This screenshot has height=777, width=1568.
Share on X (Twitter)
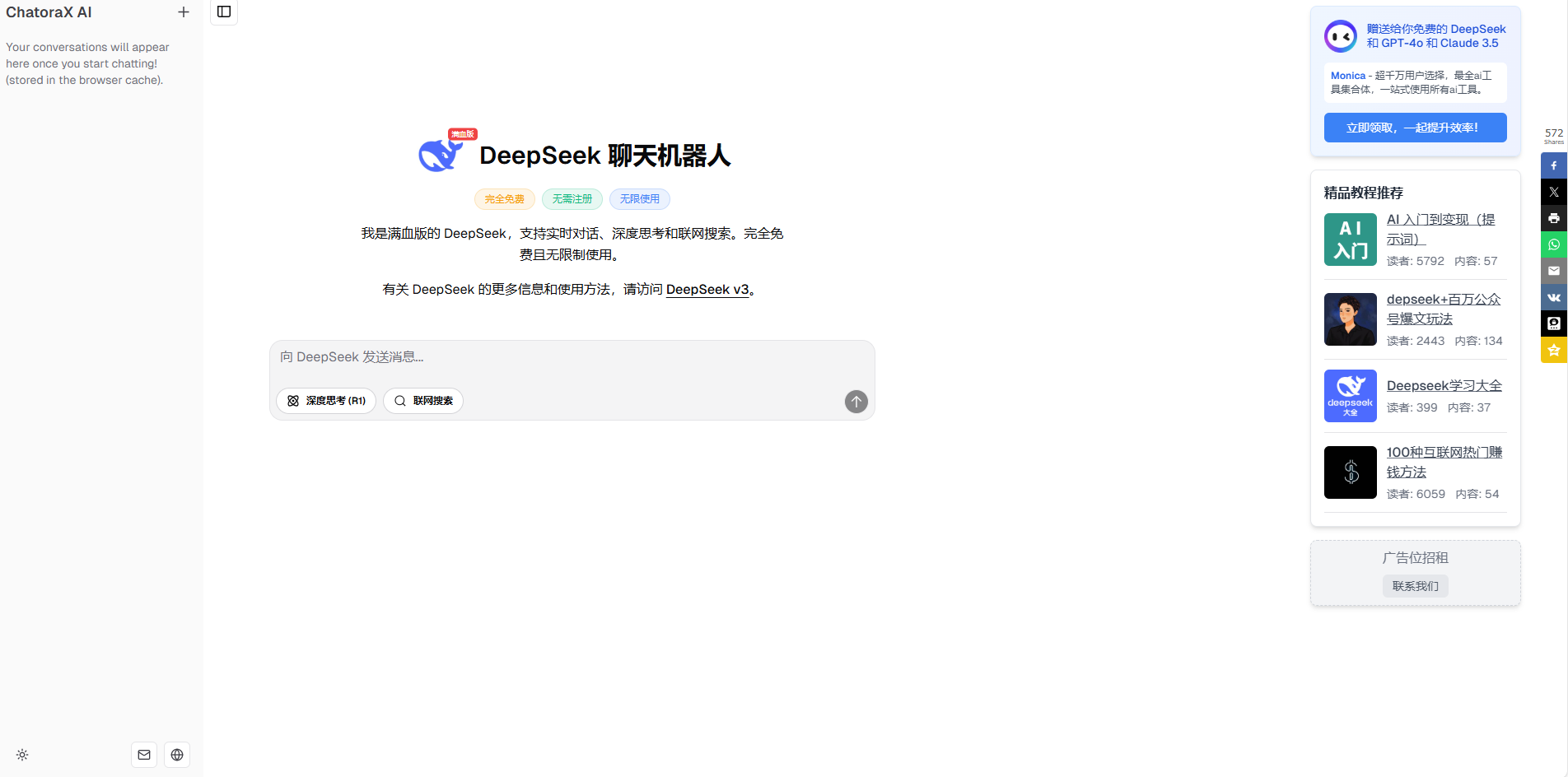[1553, 192]
